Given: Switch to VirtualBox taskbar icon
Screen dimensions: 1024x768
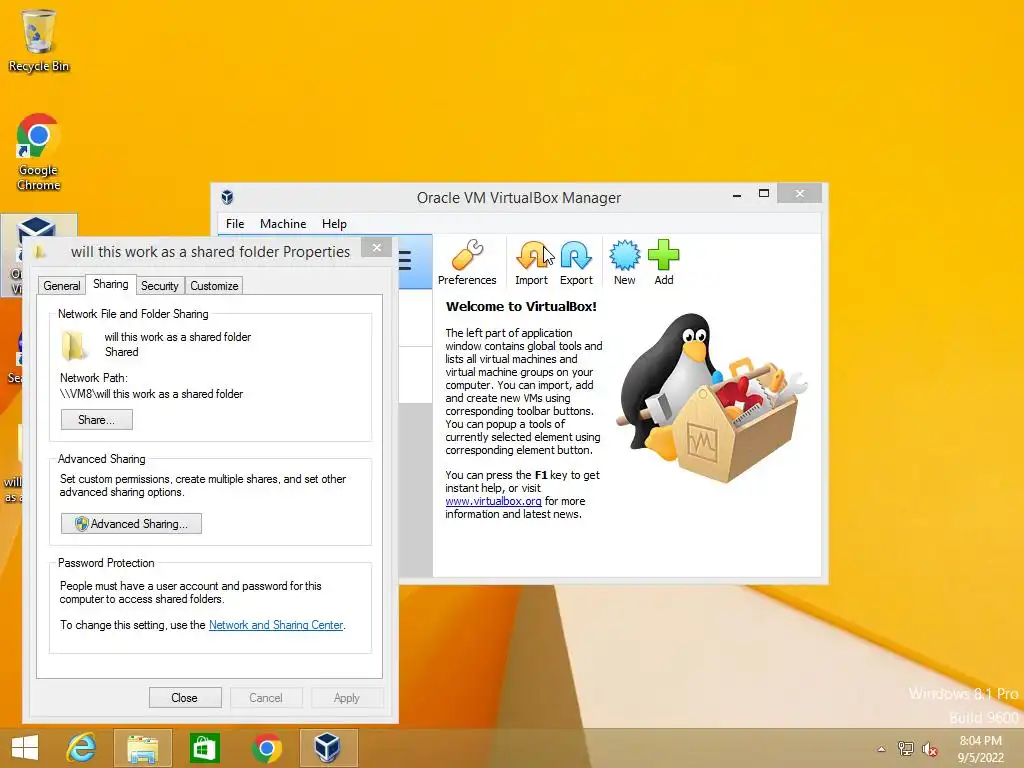Looking at the screenshot, I should coord(328,748).
